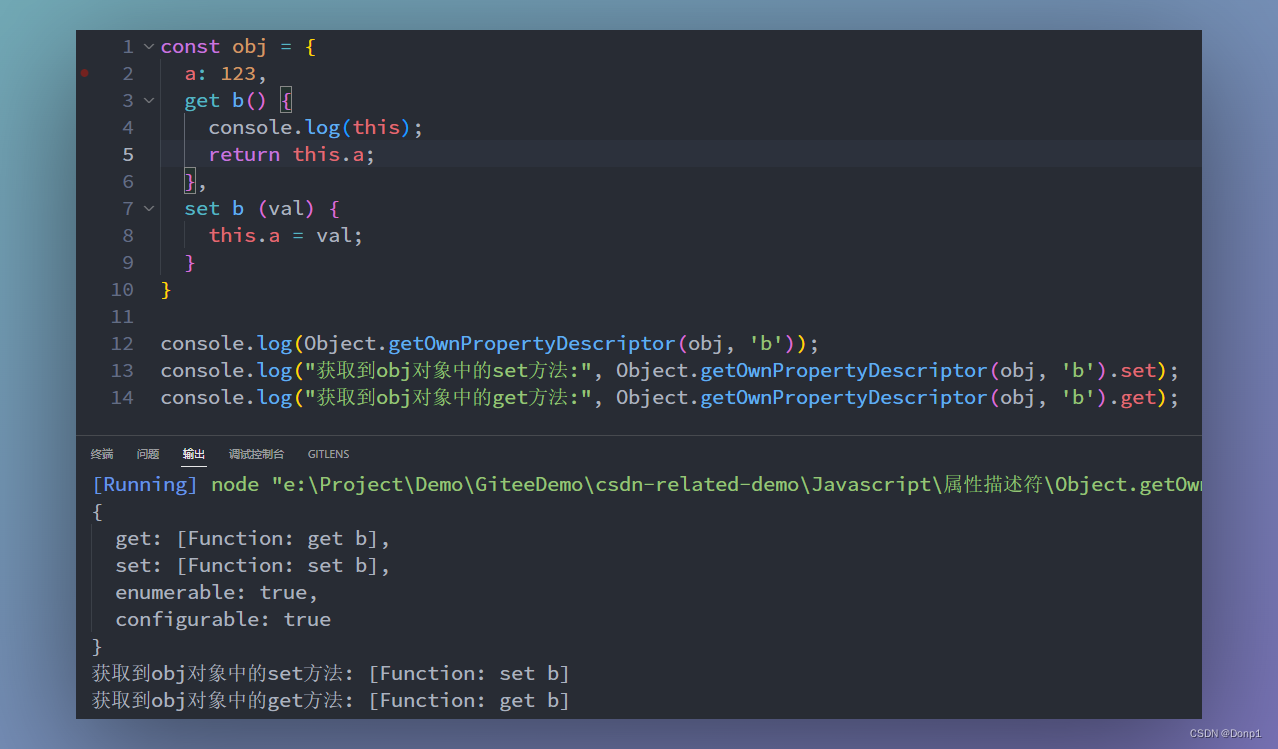
Task: Click the '.set' property on line 13
Action: coord(1132,370)
